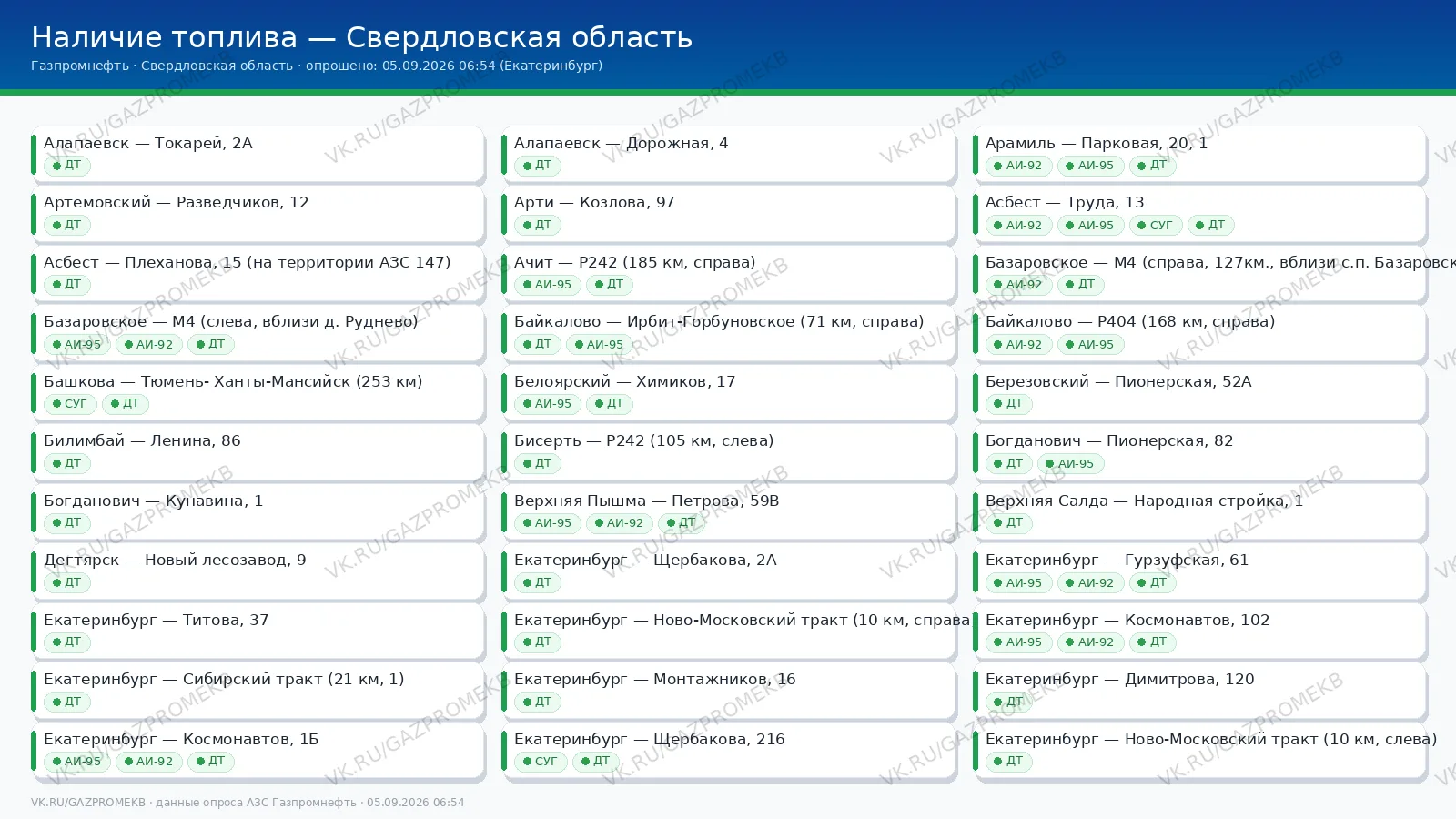The height and width of the screenshot is (819, 1456).
Task: Click АИ-95 badge under Екатеринбург — Космонавтов, 1Б
Action: (77, 762)
